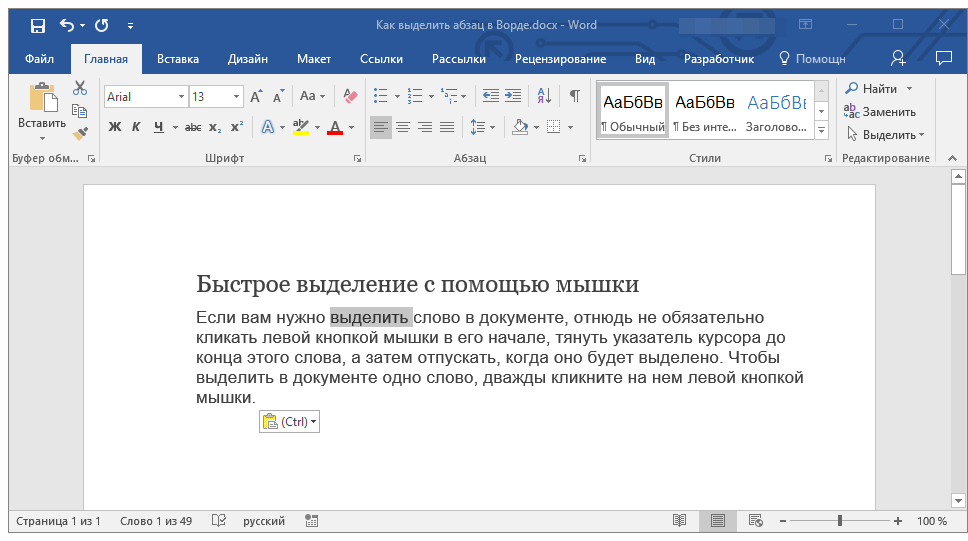This screenshot has width=968, height=541.
Task: Toggle paragraph marks display (¶)
Action: pos(574,97)
